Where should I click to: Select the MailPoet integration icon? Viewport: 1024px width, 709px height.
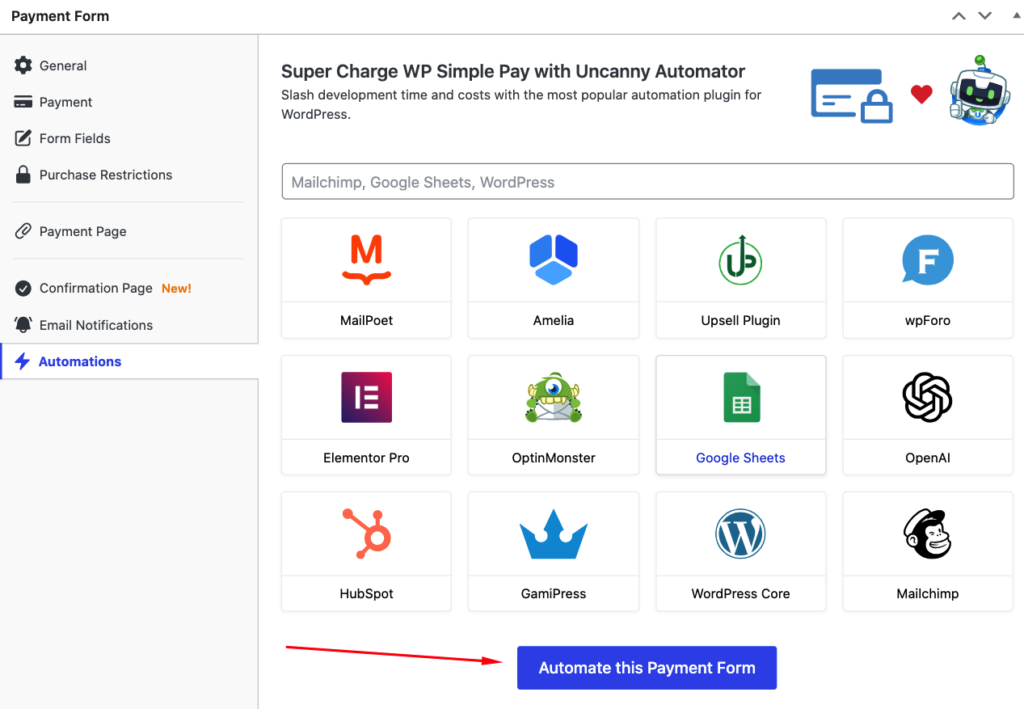coord(366,260)
